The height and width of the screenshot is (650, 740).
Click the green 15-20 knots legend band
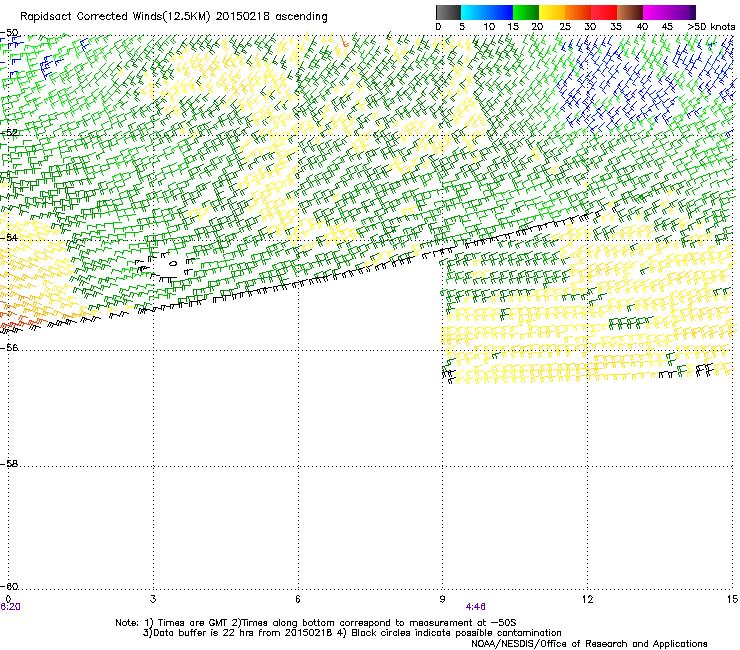pyautogui.click(x=526, y=12)
